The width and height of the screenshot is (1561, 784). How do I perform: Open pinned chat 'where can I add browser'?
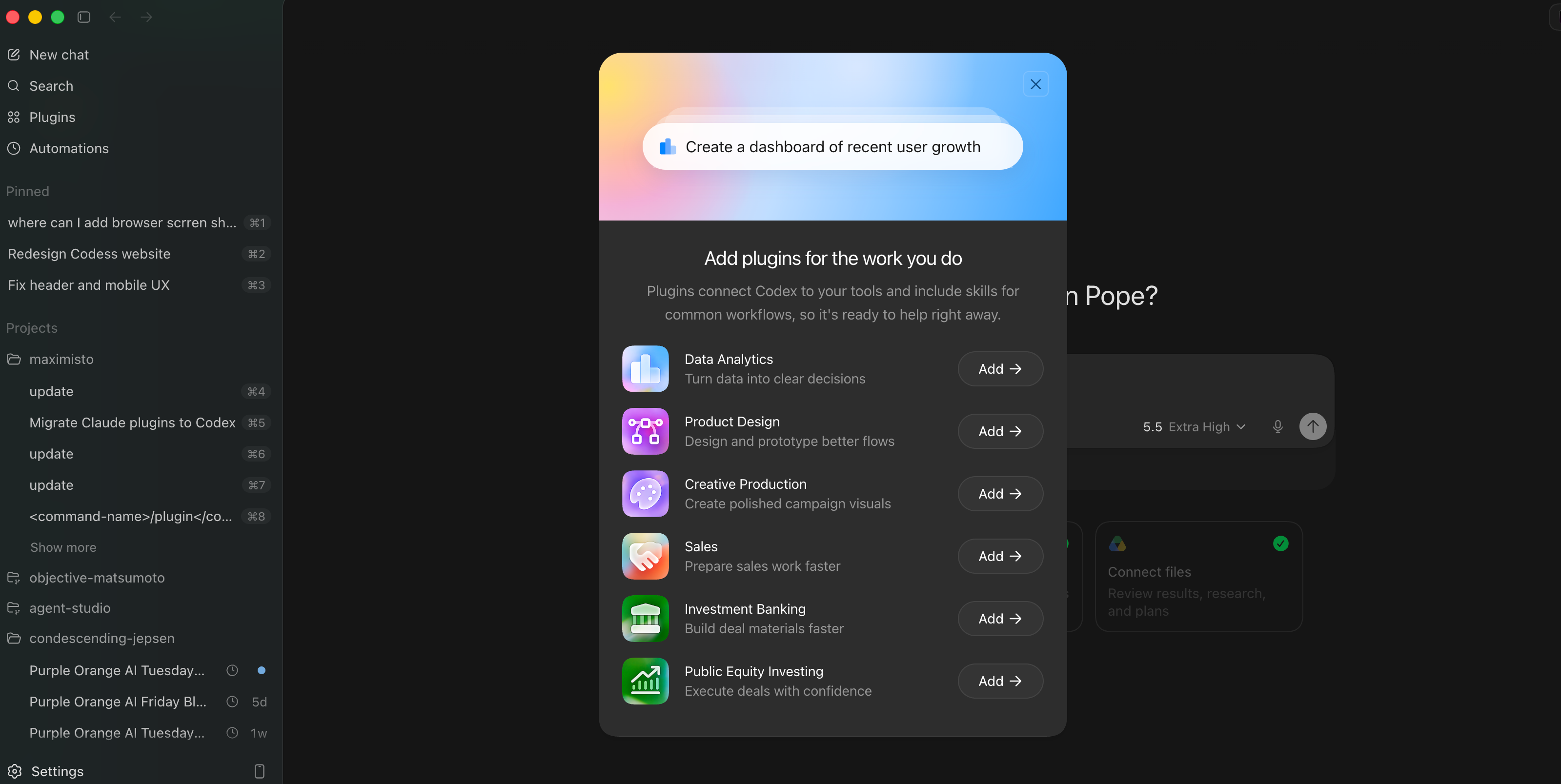pyautogui.click(x=139, y=222)
